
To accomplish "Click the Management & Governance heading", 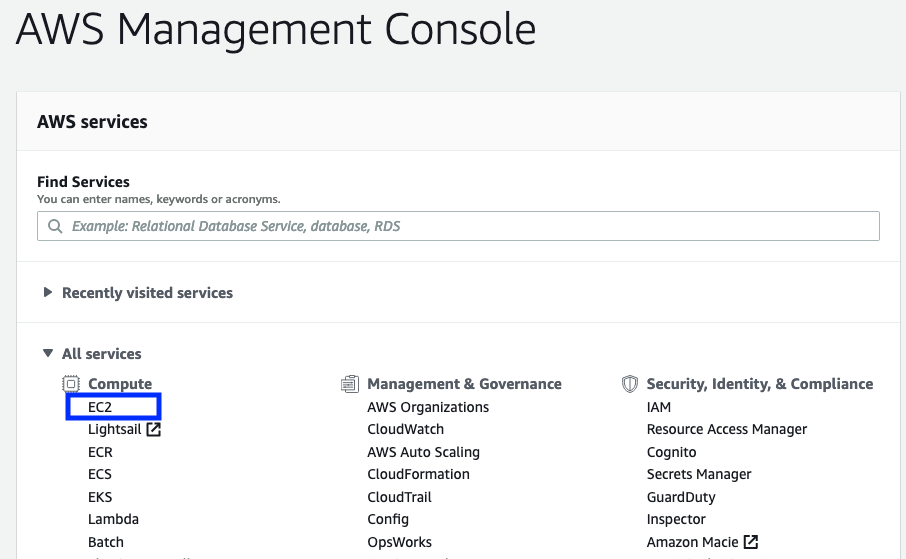I will click(x=465, y=384).
